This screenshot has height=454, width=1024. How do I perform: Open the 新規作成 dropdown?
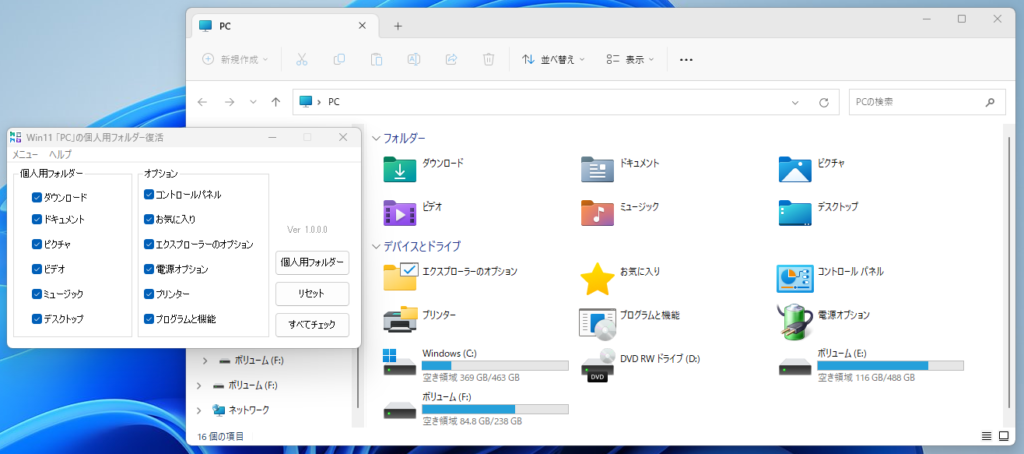pyautogui.click(x=235, y=59)
